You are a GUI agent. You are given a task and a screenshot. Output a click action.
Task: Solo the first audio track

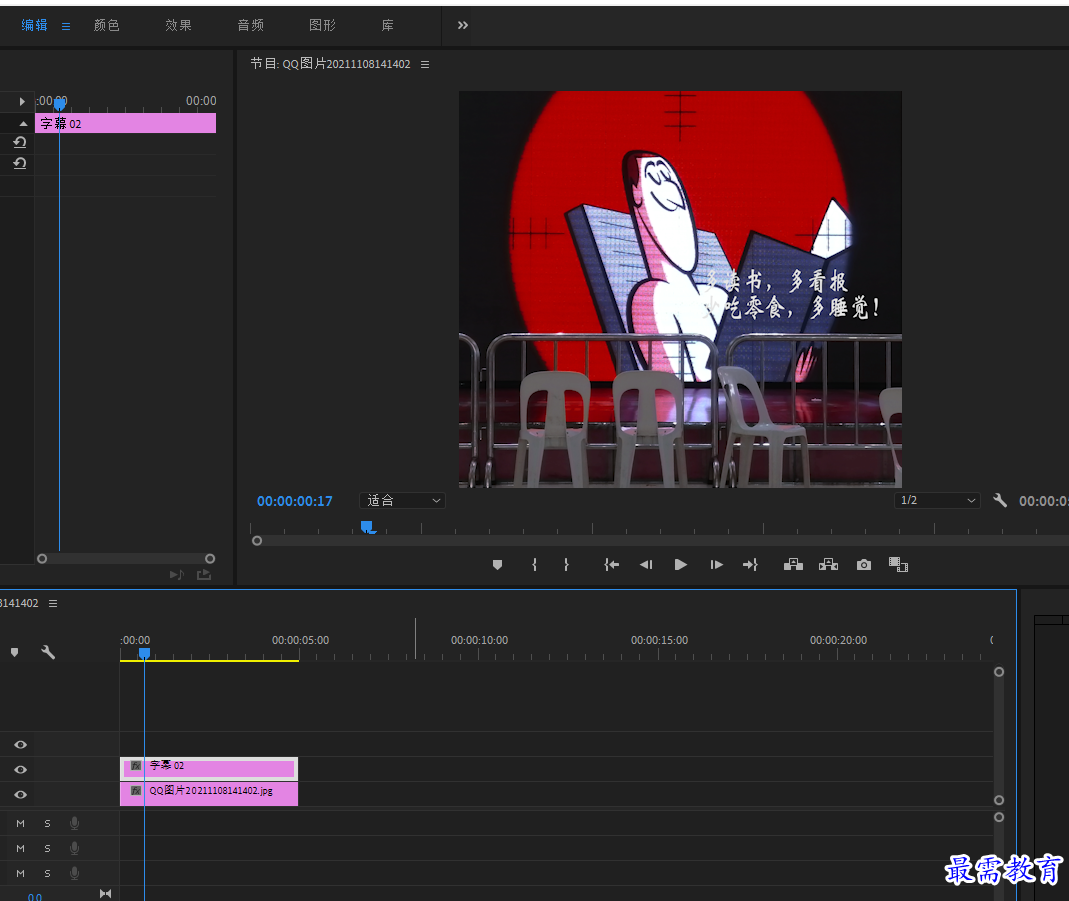47,823
